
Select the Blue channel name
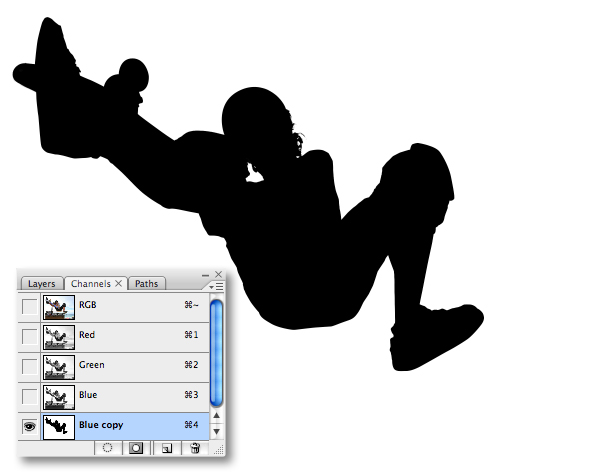pos(88,394)
